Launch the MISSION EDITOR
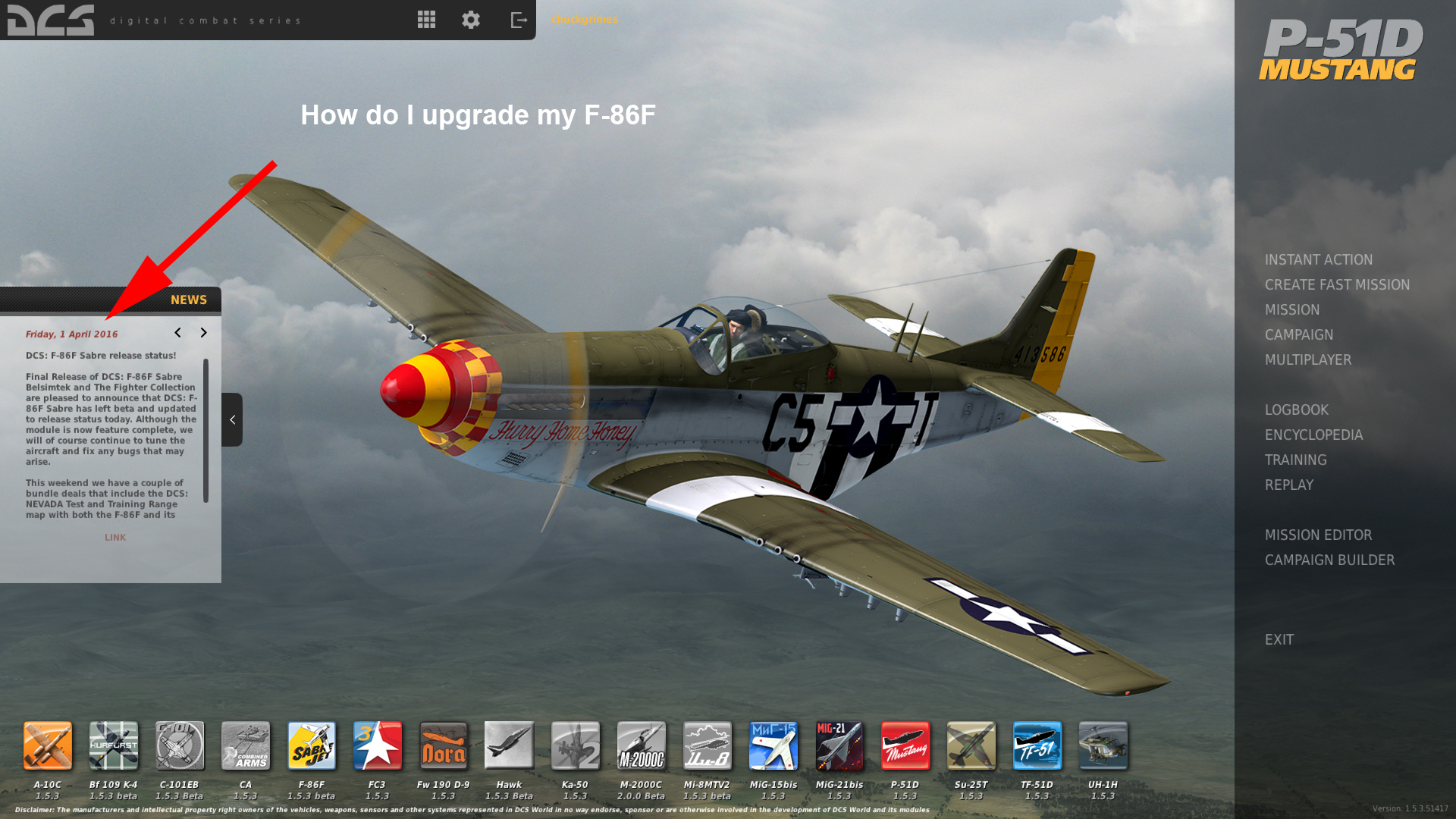This screenshot has width=1456, height=819. (x=1318, y=535)
